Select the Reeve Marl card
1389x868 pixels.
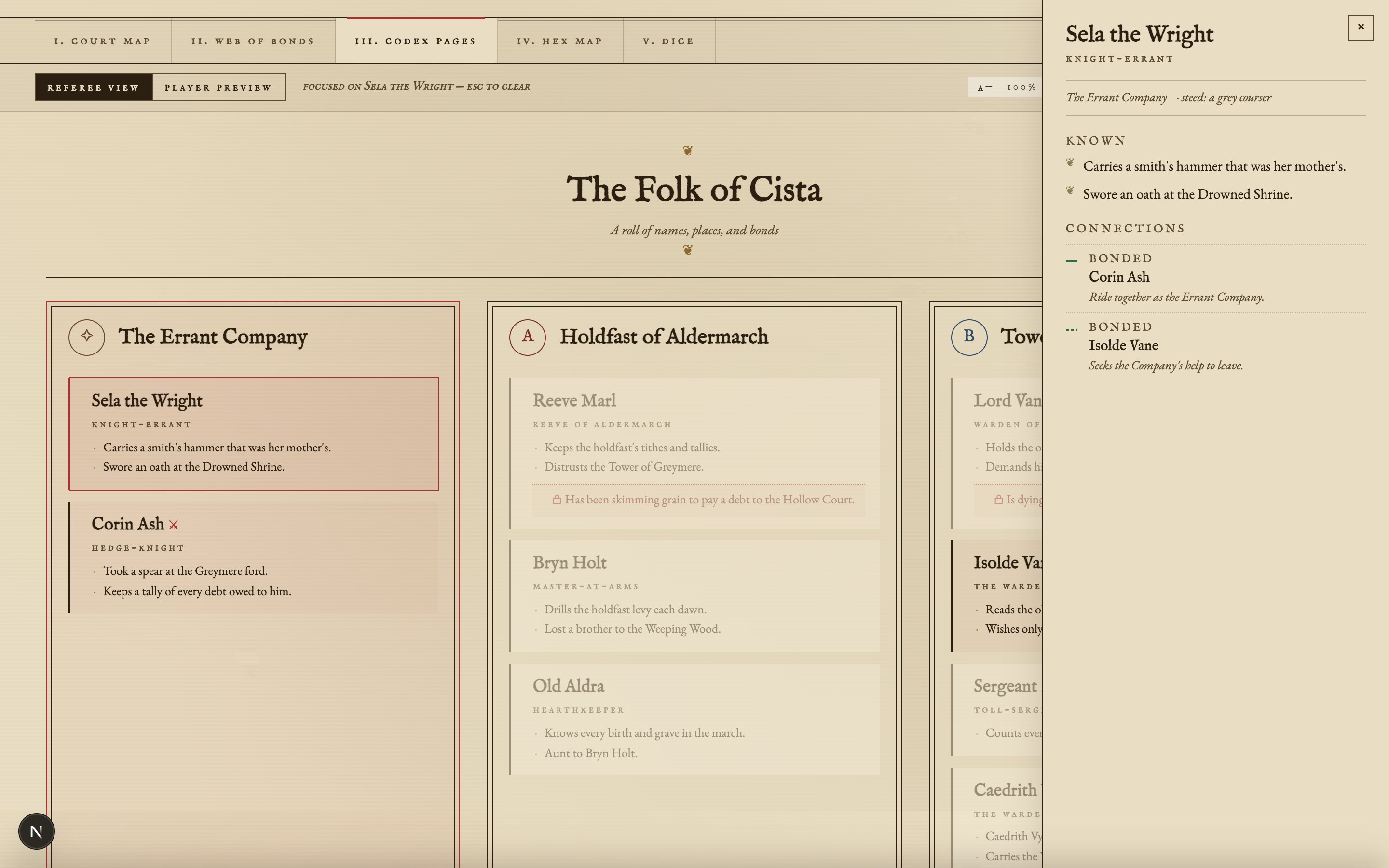[694, 453]
